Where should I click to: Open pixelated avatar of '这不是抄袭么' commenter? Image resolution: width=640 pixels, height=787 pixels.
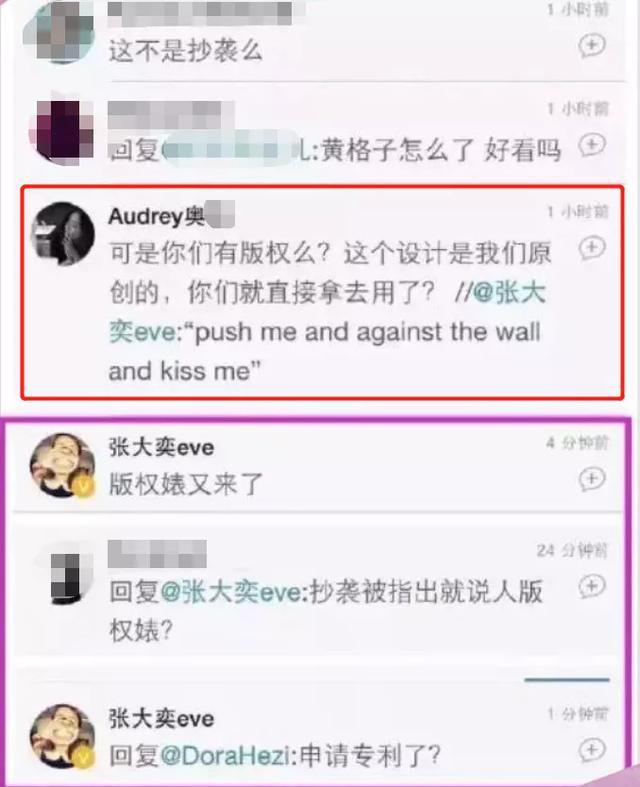(60, 31)
